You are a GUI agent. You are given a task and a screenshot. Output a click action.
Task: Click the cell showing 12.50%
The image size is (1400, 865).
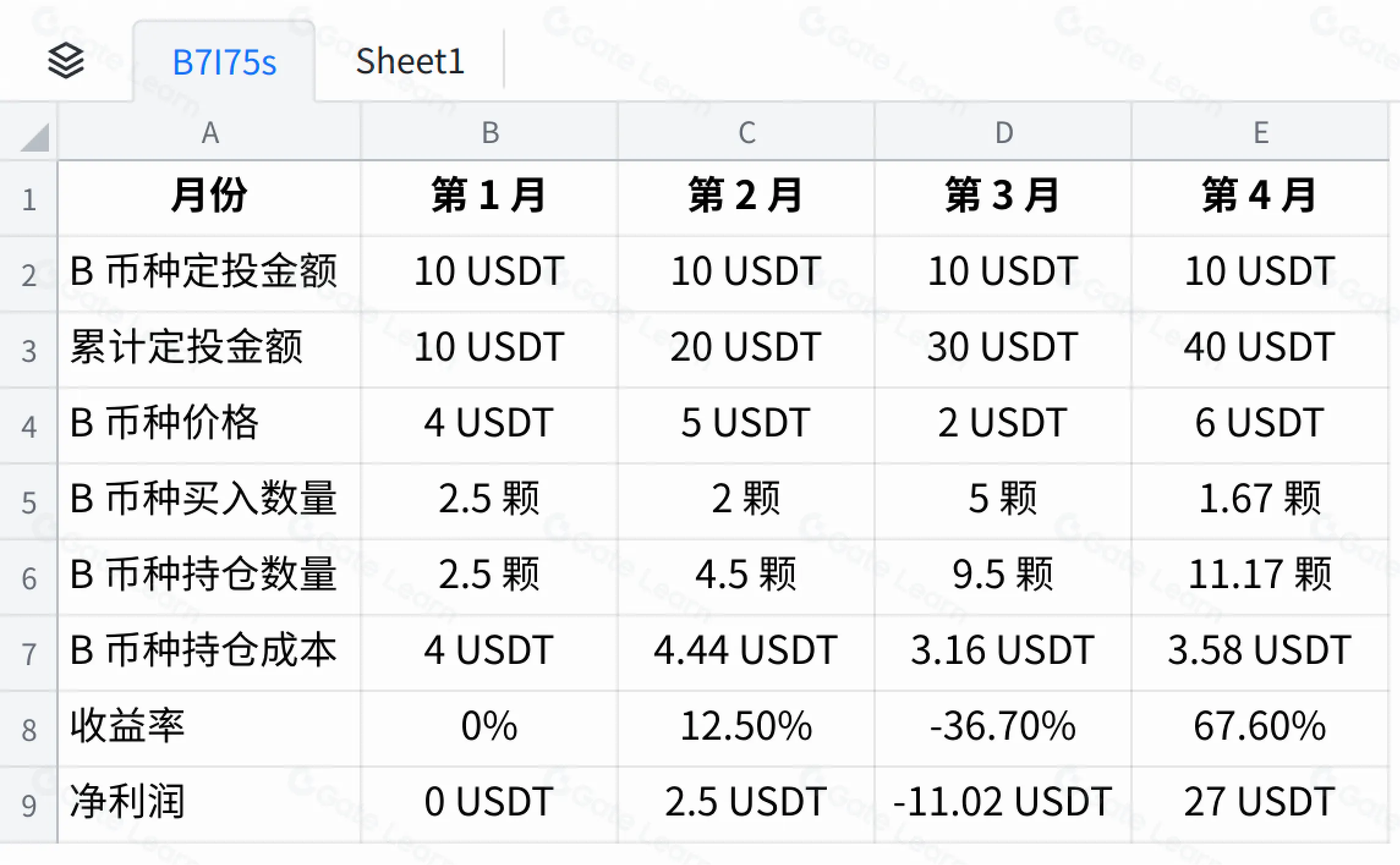point(746,726)
